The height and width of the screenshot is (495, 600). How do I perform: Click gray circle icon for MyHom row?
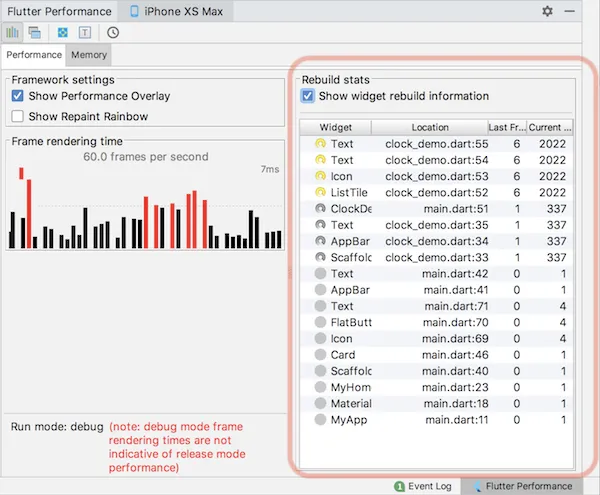[320, 387]
